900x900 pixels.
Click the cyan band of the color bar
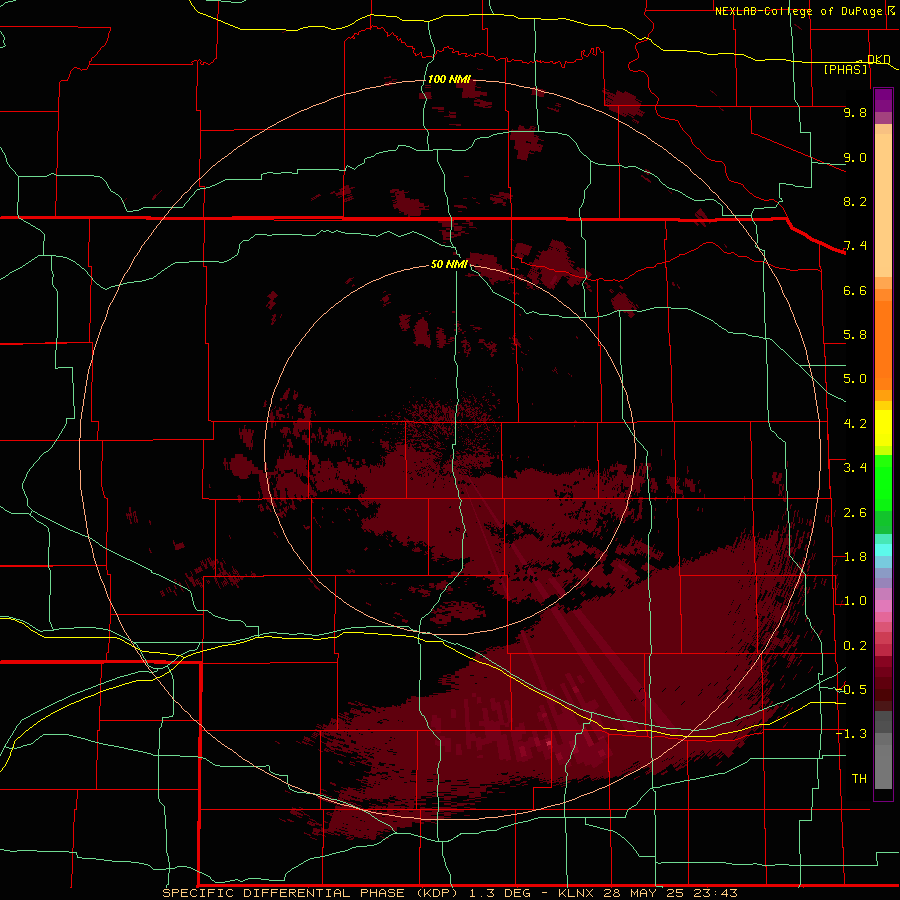pos(883,549)
